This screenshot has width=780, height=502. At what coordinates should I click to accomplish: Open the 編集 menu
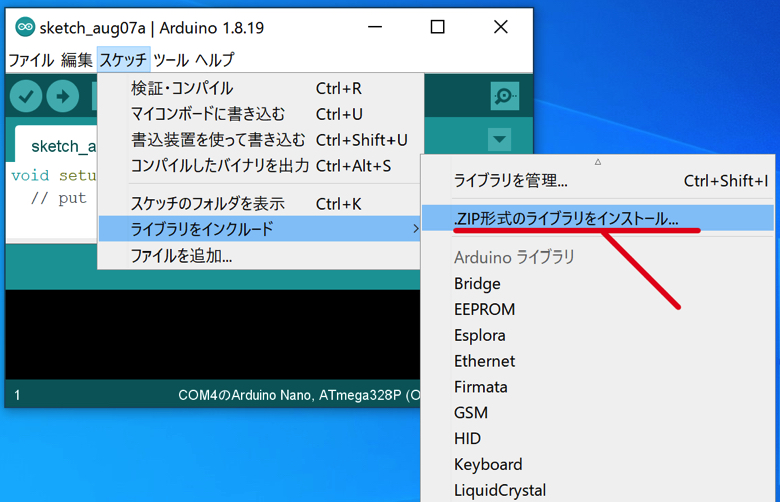(77, 60)
